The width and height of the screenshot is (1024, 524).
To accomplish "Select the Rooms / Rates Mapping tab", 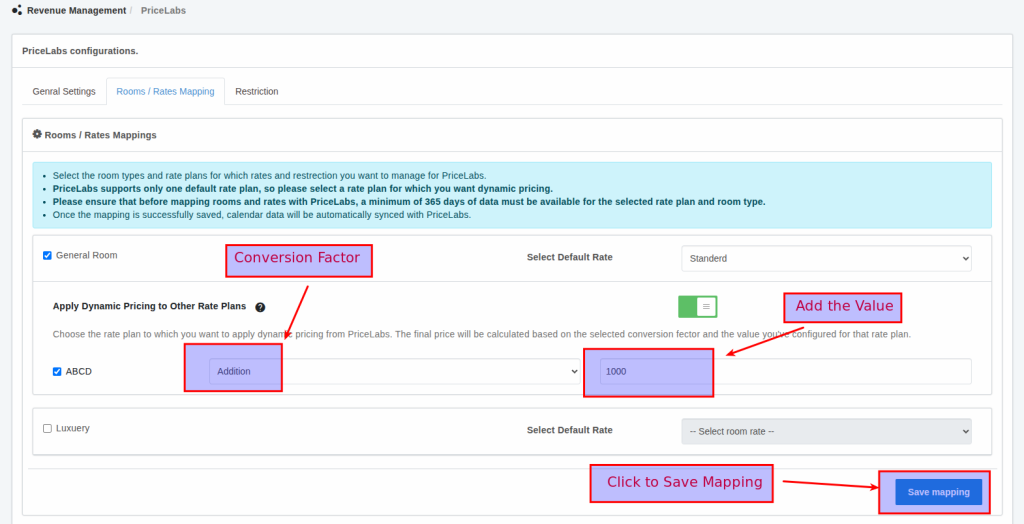I will [165, 92].
